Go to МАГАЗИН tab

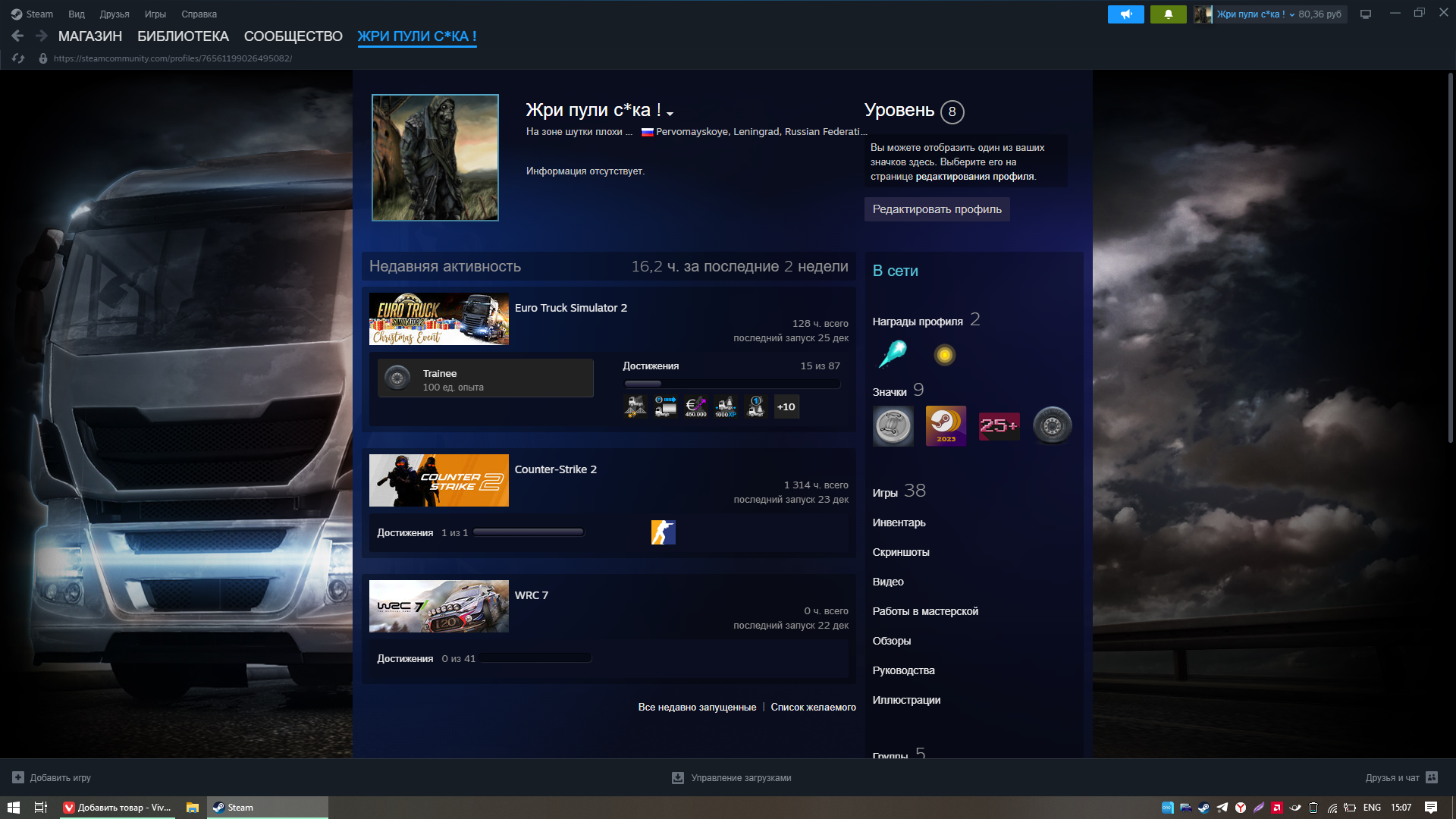(x=90, y=36)
